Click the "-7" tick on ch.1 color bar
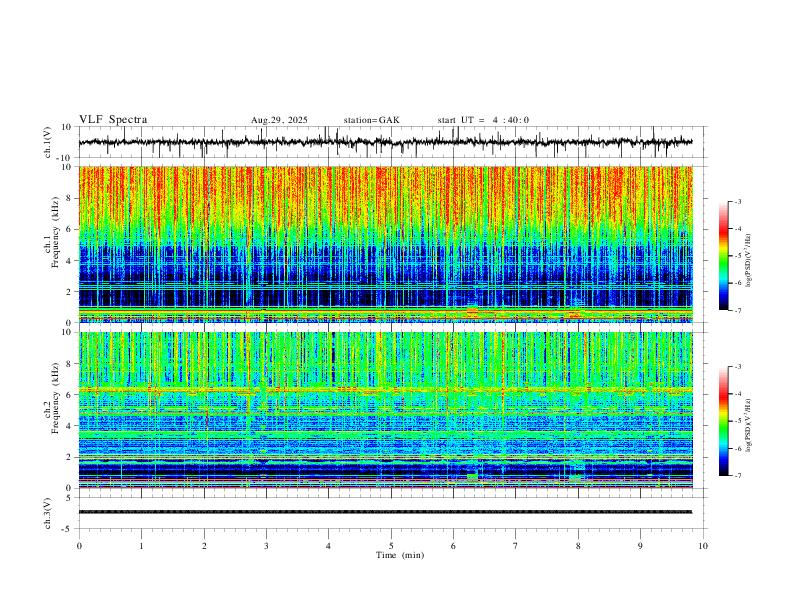This screenshot has width=792, height=612. 737,311
